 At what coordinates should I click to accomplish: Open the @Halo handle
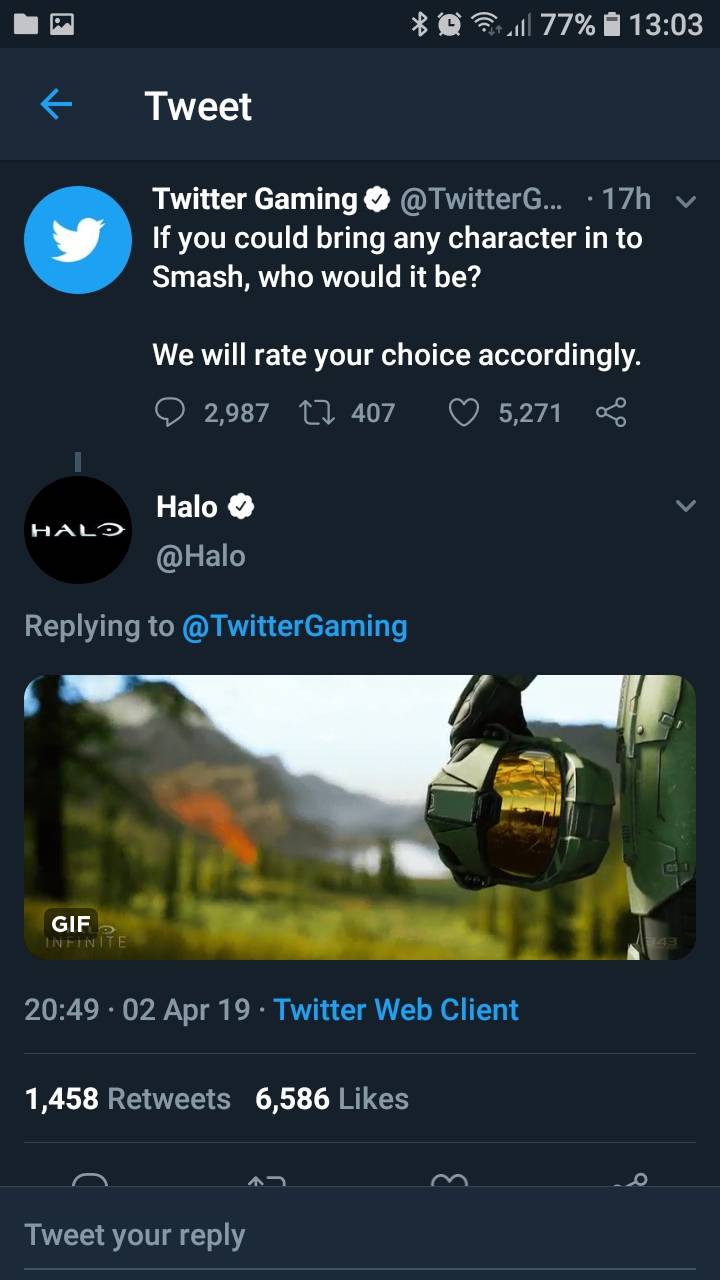click(x=201, y=556)
